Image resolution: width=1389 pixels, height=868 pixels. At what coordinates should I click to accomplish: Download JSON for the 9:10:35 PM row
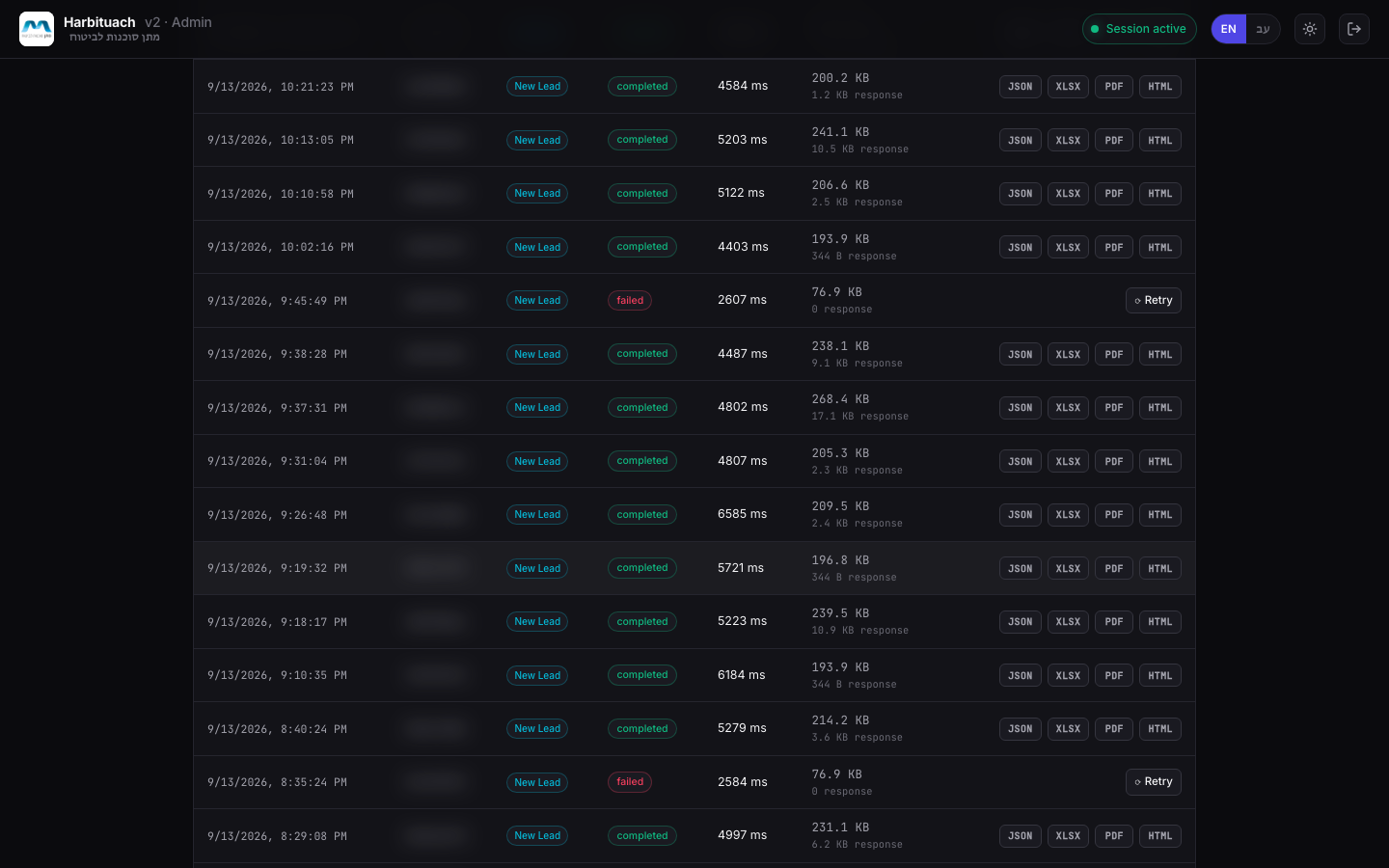point(1021,676)
